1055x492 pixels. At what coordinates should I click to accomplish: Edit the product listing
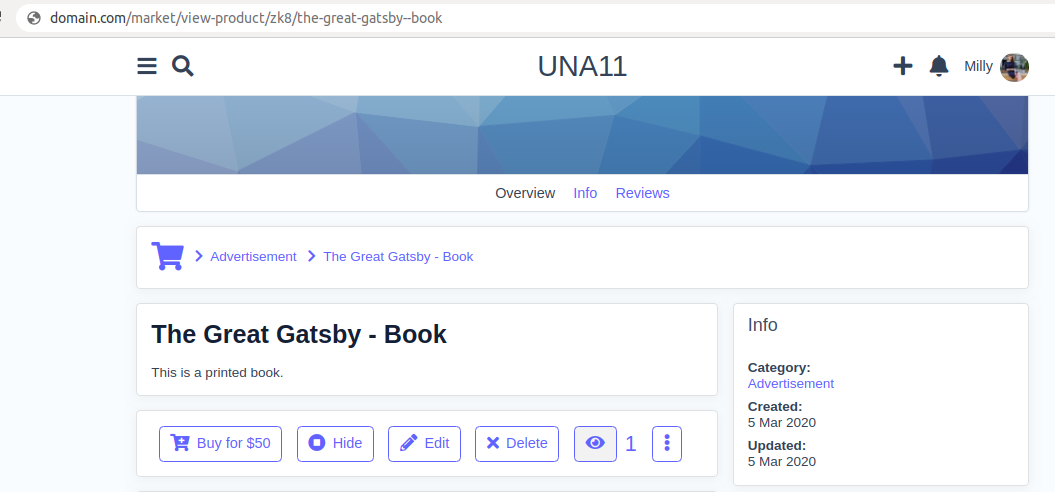[424, 443]
